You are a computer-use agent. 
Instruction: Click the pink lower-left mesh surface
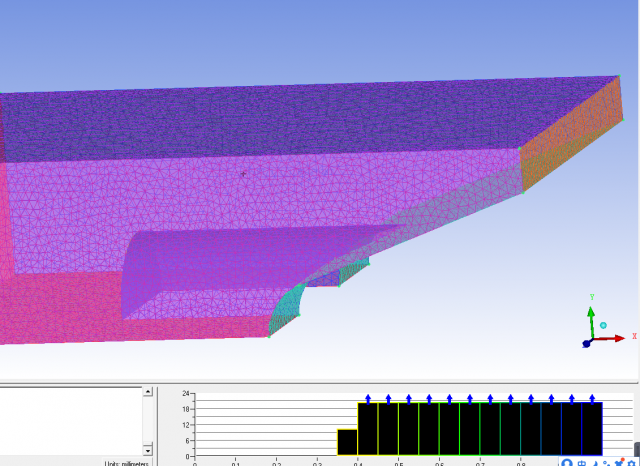click(x=60, y=310)
